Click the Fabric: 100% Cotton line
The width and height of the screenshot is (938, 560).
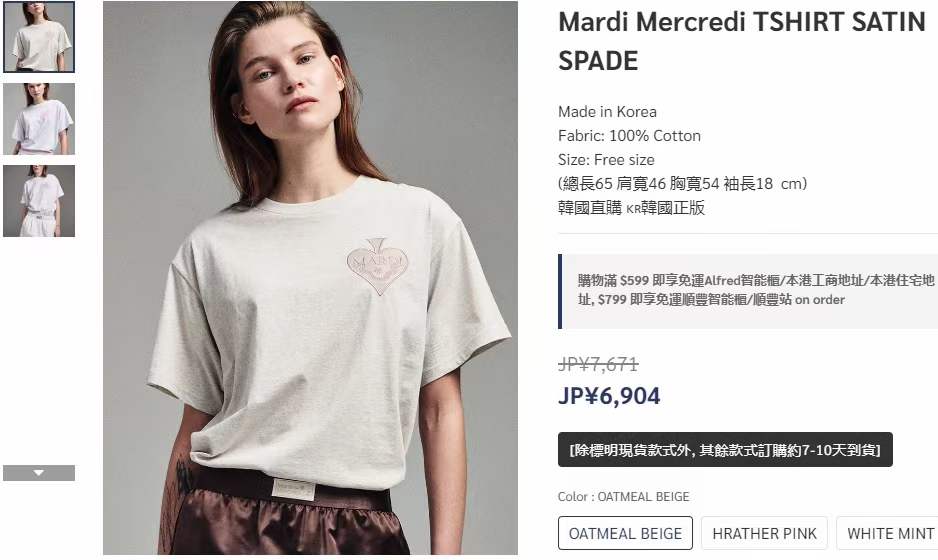point(629,136)
